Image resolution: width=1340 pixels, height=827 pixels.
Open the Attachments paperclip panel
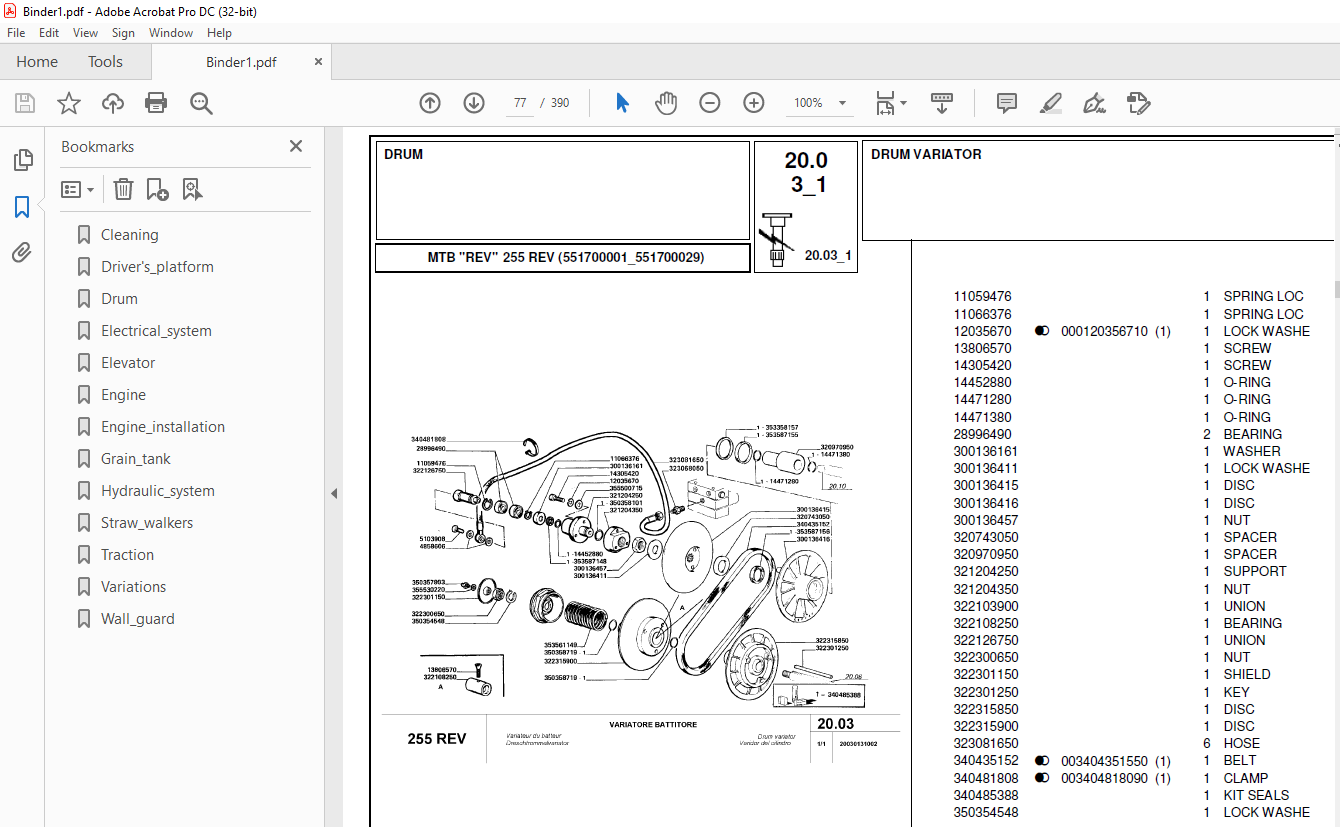(22, 253)
